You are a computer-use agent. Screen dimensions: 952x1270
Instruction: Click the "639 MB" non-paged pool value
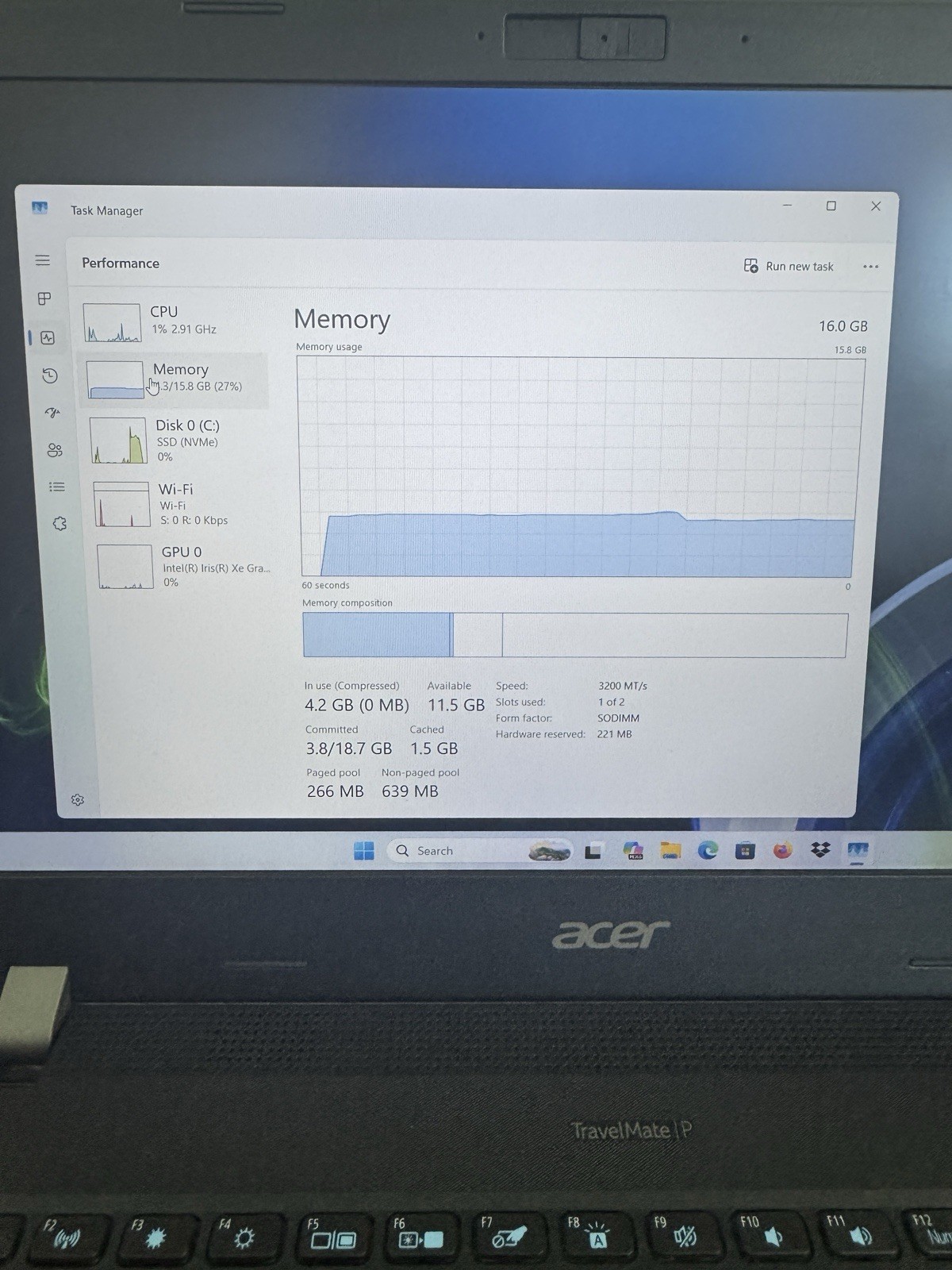(410, 791)
